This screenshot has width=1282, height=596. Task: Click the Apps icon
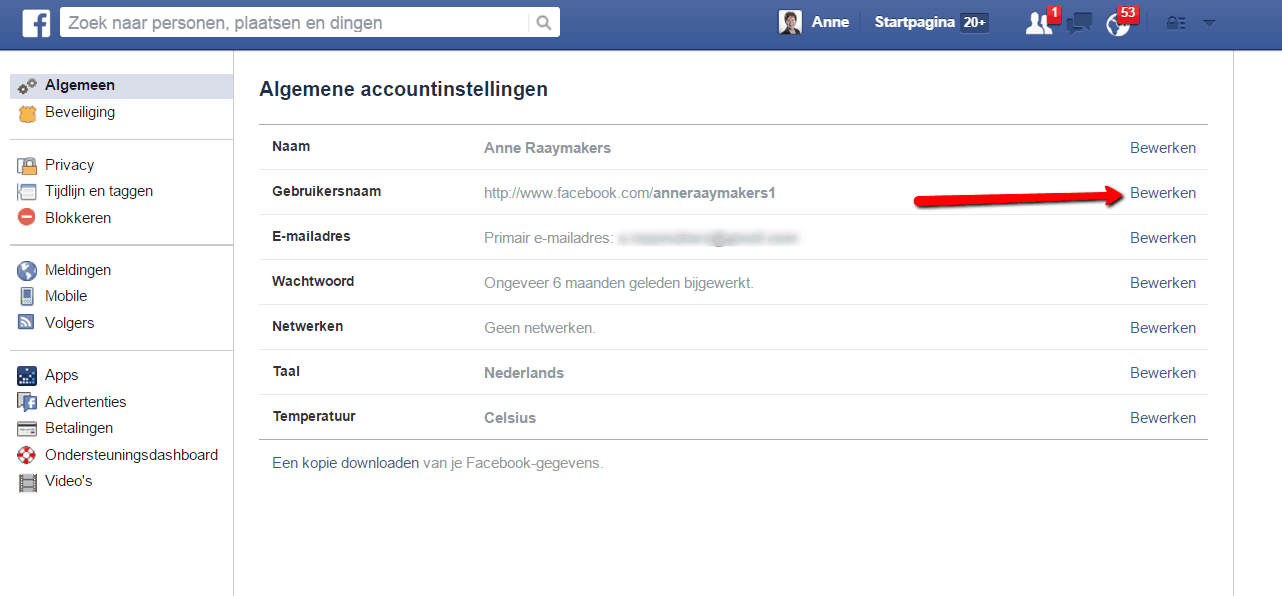pyautogui.click(x=27, y=376)
